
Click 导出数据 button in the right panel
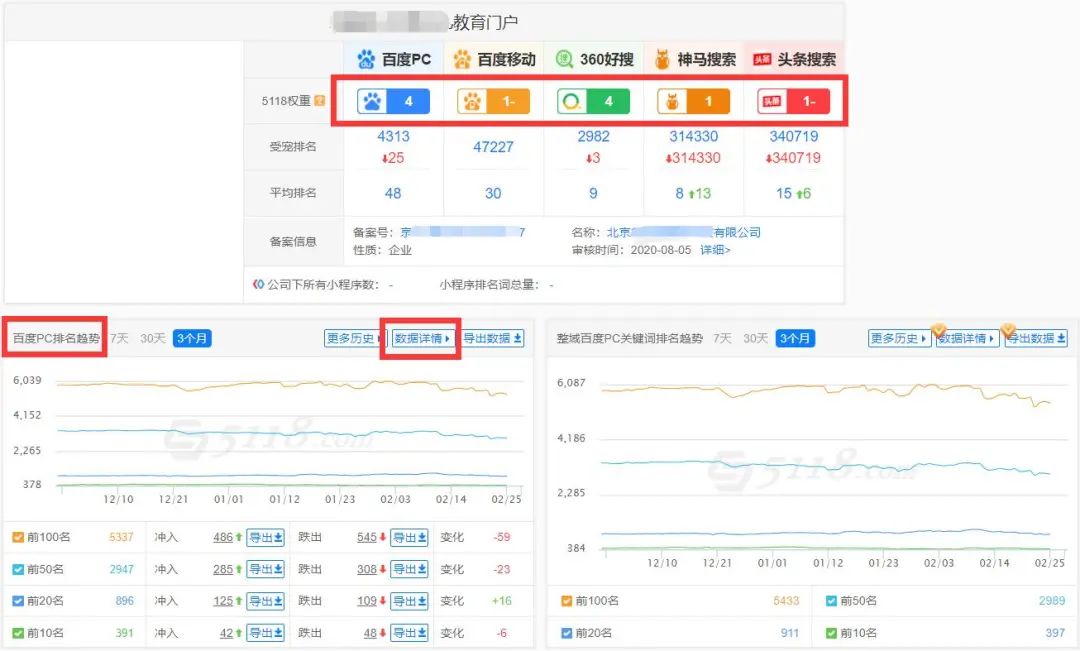point(1036,339)
